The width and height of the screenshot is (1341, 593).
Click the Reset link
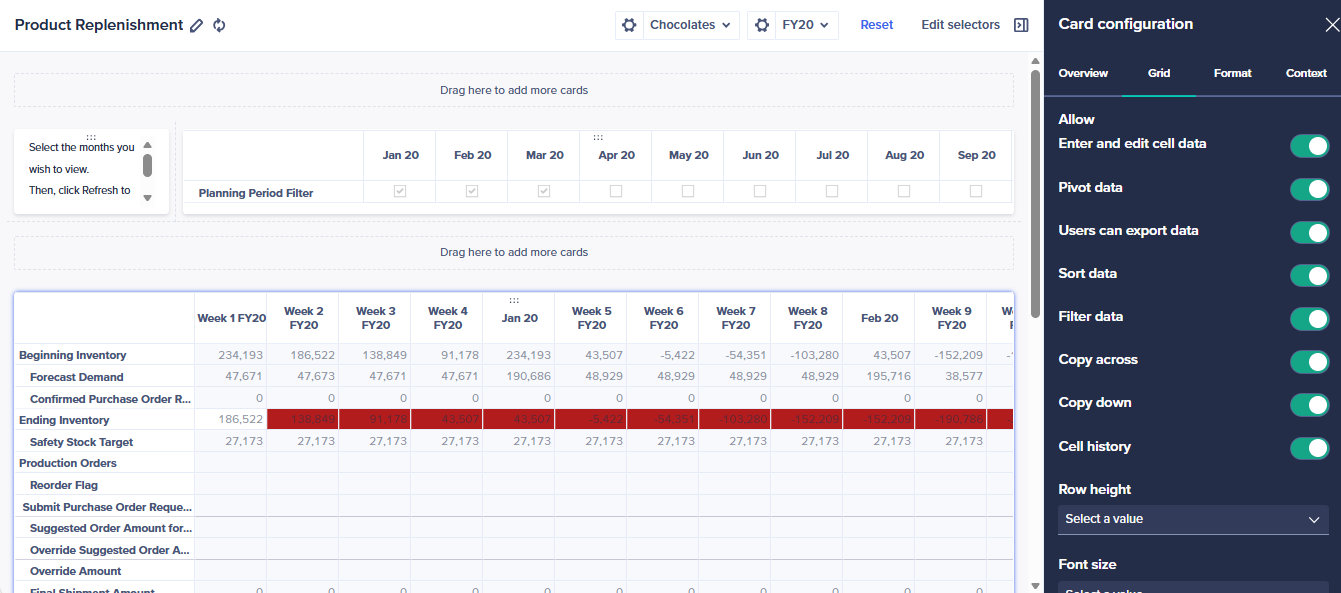pos(877,25)
